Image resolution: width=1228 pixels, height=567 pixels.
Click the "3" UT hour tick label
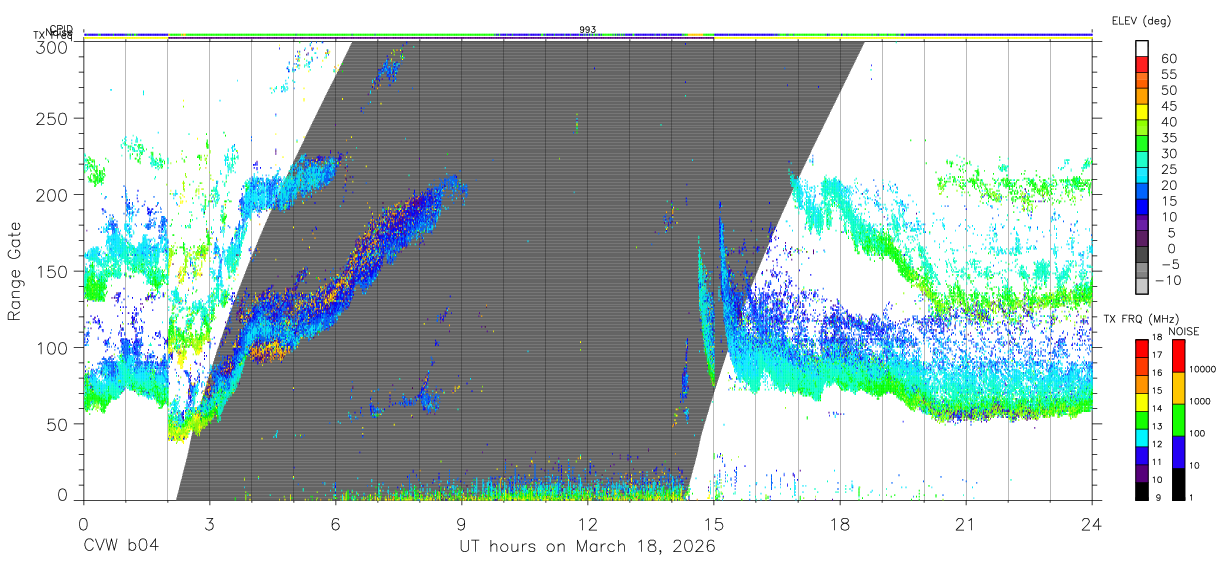(x=209, y=523)
